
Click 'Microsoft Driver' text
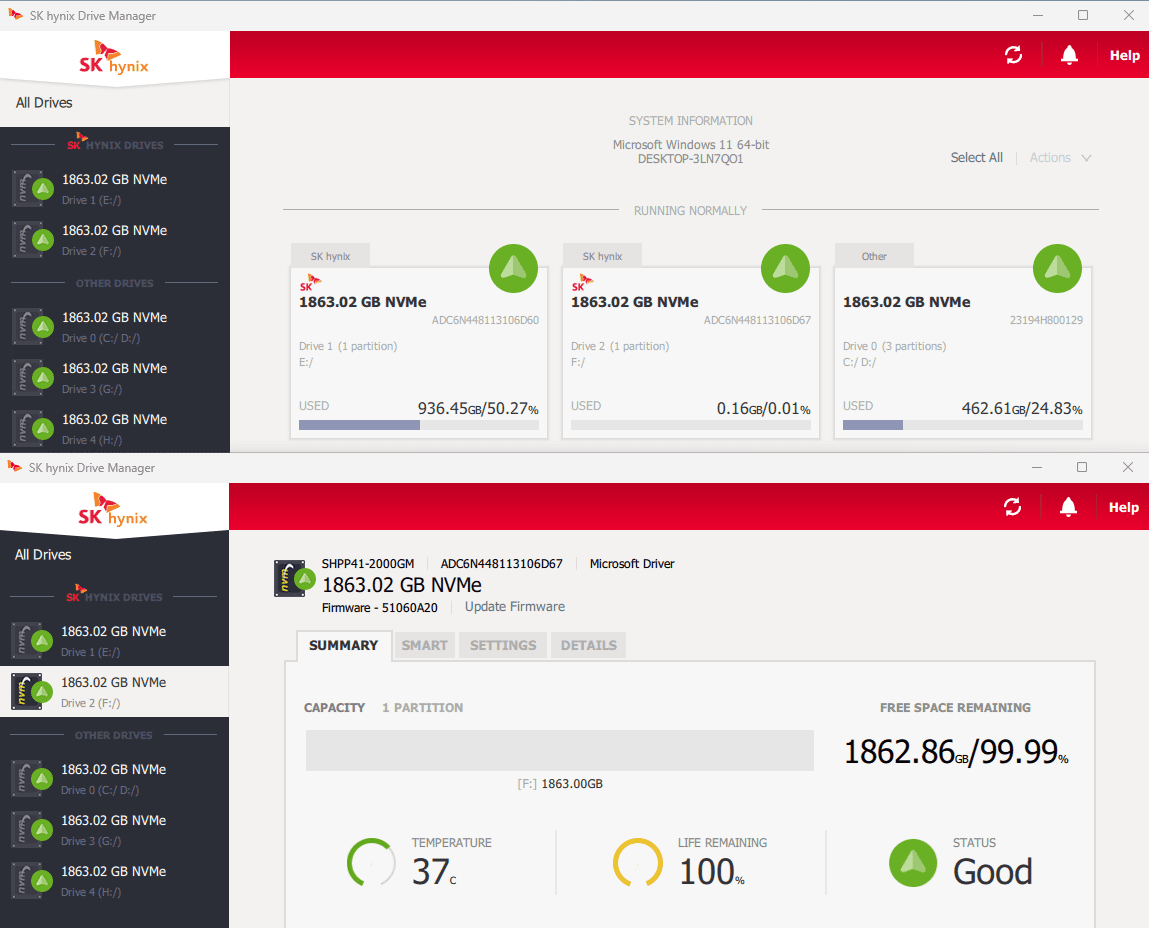pos(632,564)
